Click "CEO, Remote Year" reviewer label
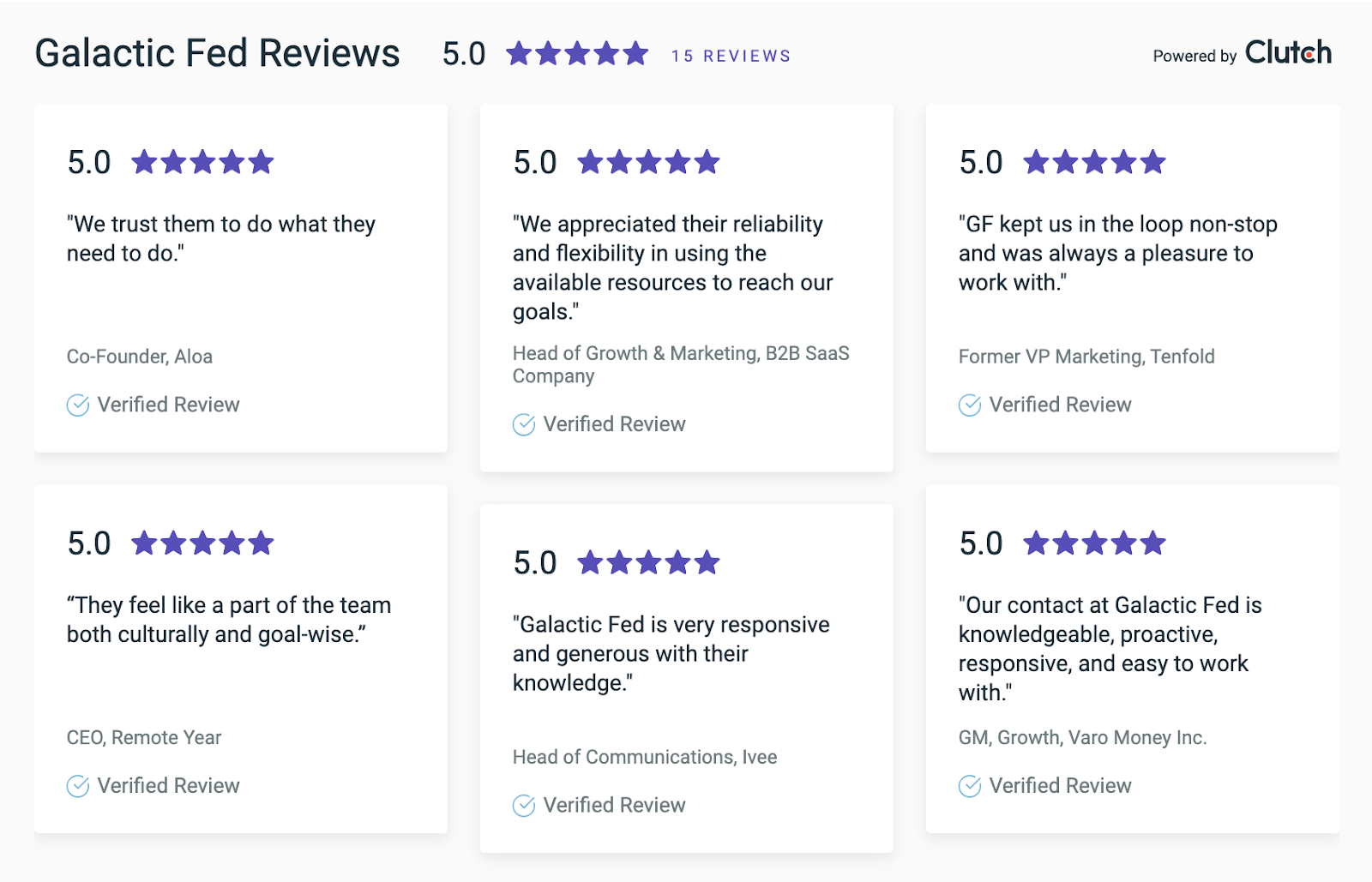 coord(144,737)
